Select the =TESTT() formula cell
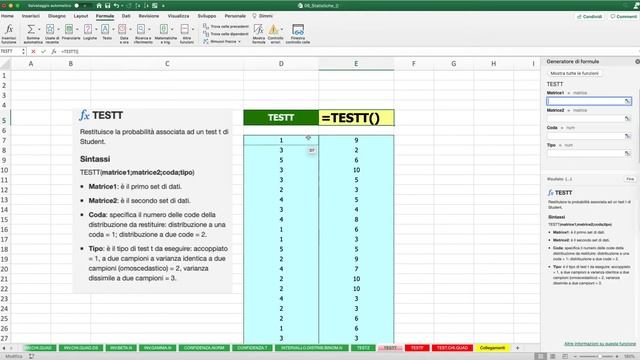640x360 pixels. click(356, 118)
